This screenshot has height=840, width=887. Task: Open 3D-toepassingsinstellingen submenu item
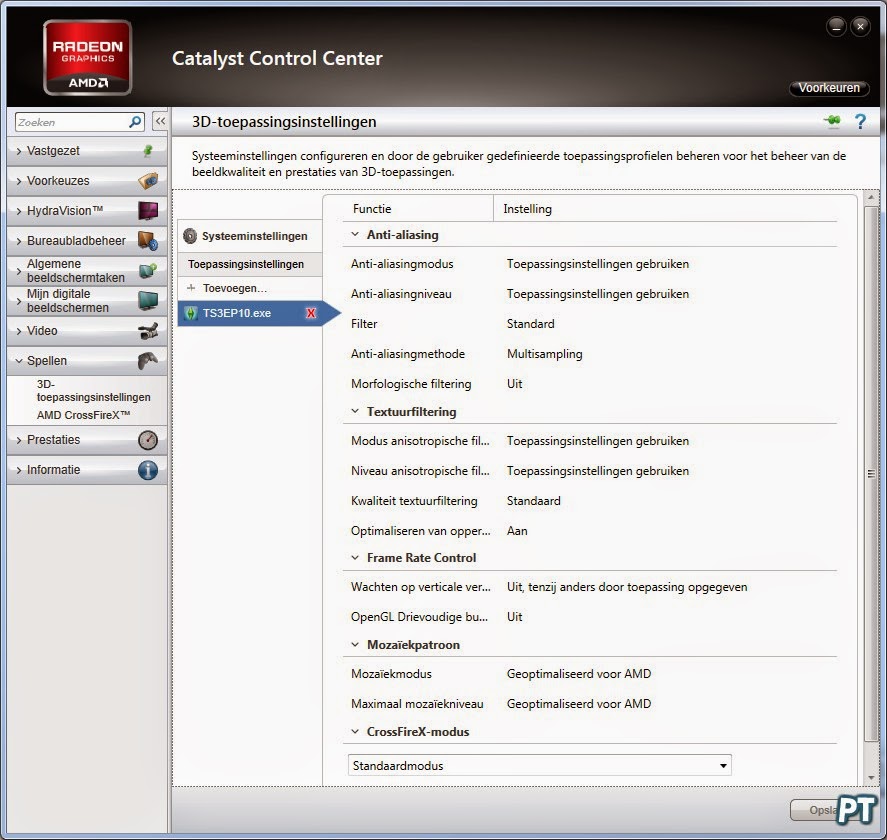pyautogui.click(x=93, y=390)
